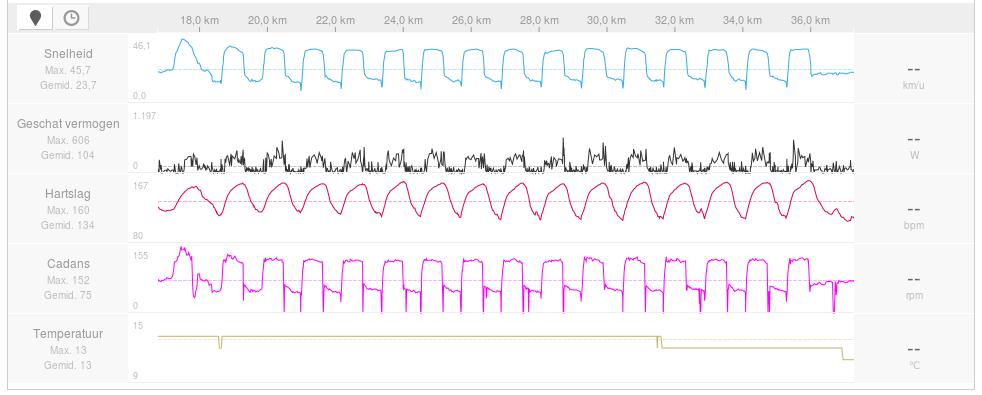Click the 30,0 km axis marker
This screenshot has width=982, height=395.
click(x=607, y=20)
